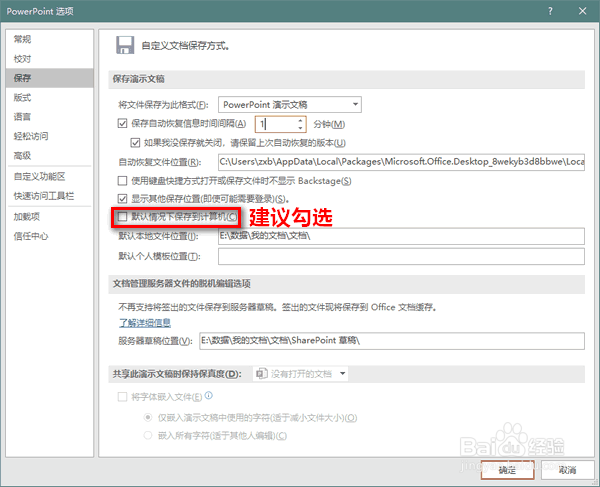Screen dimensions: 600x487
Task: Open the 共享此演示文稿时保持保真度 document dropdown
Action: point(300,373)
